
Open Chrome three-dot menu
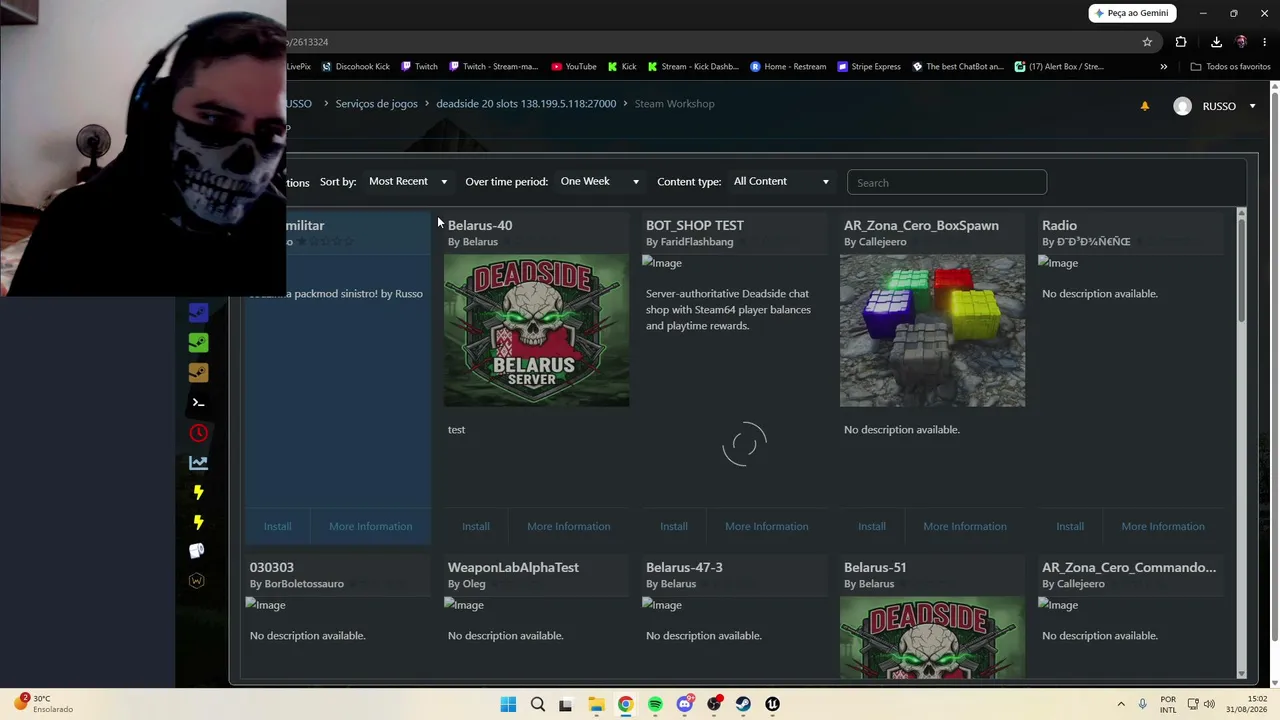[x=1264, y=42]
